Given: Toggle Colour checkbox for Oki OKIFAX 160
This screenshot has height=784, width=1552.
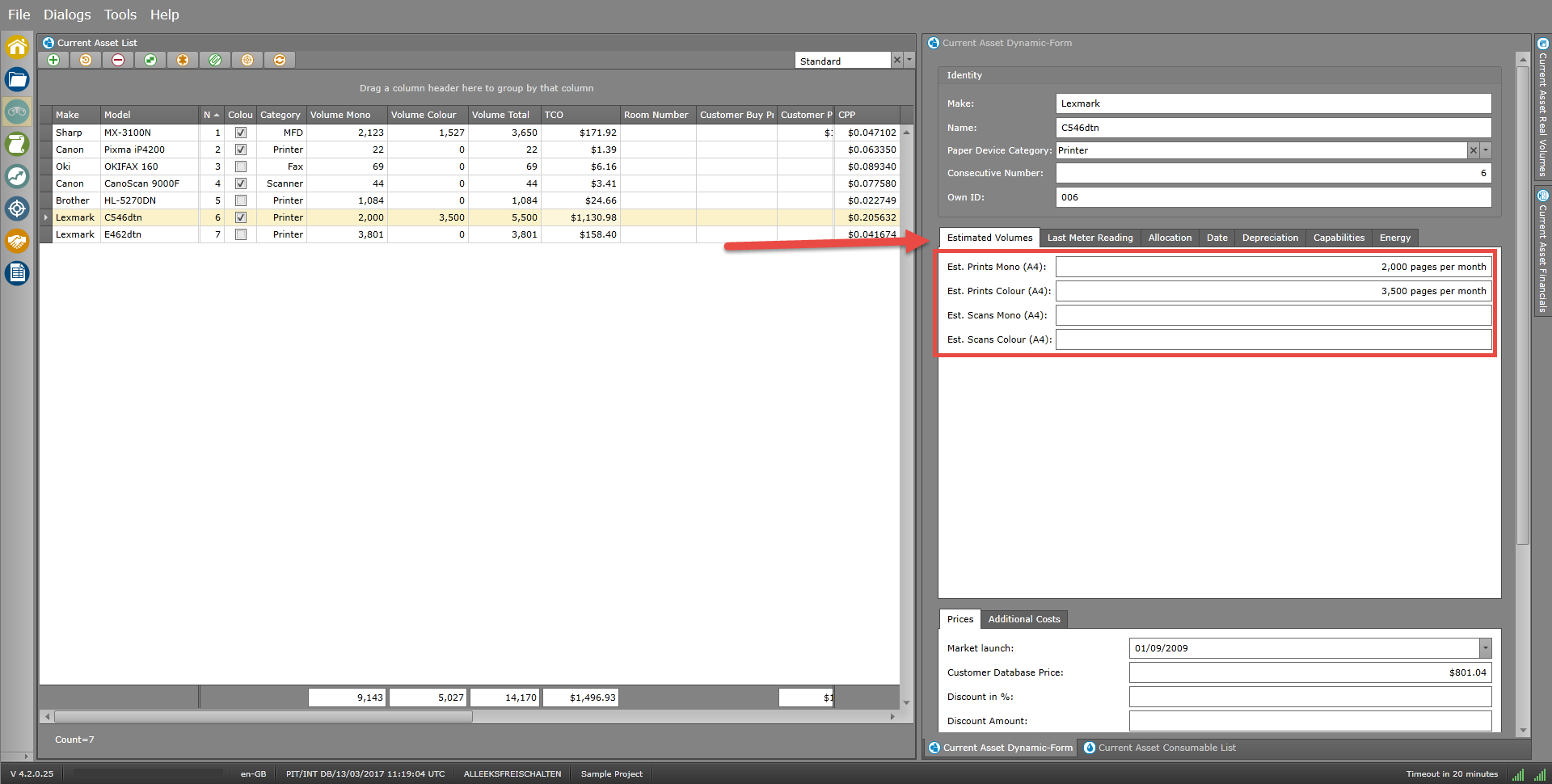Looking at the screenshot, I should point(241,166).
